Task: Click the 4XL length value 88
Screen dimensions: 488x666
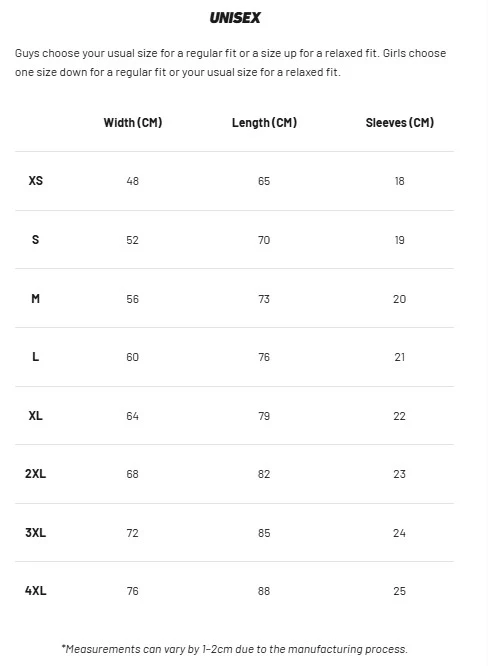Action: (264, 591)
